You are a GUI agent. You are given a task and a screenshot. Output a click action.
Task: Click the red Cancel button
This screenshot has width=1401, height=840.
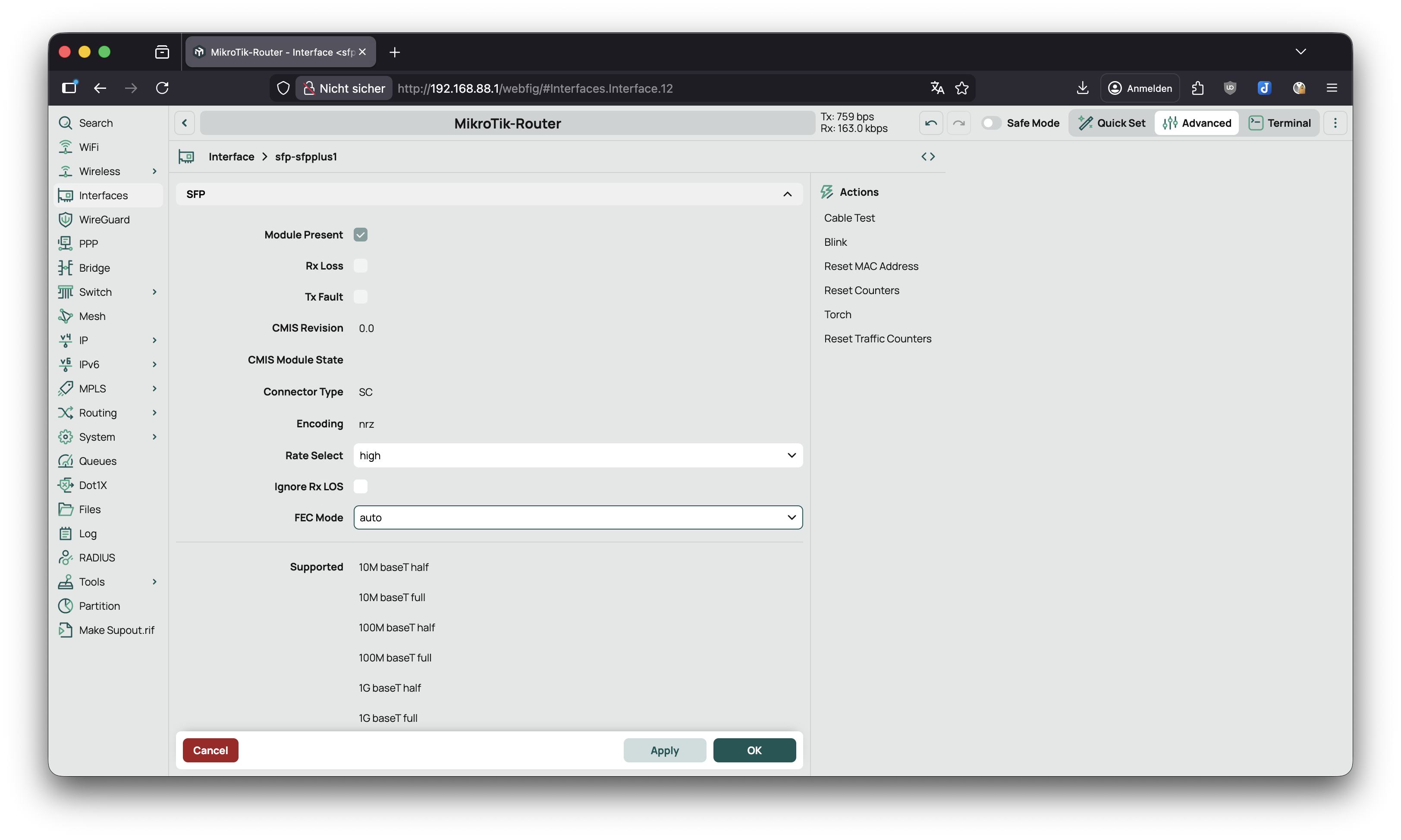pyautogui.click(x=210, y=750)
